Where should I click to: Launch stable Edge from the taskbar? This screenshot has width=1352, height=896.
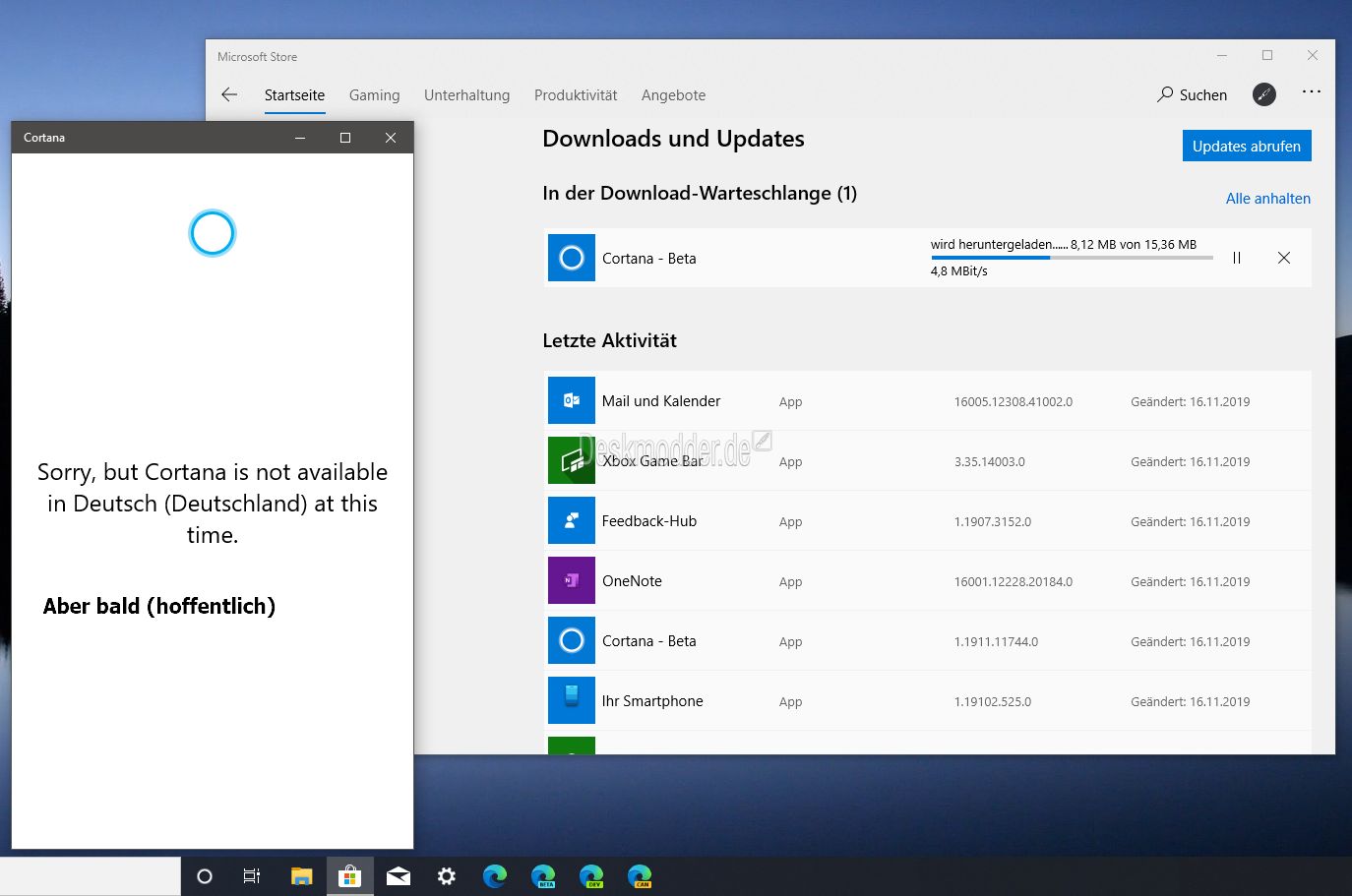[495, 876]
